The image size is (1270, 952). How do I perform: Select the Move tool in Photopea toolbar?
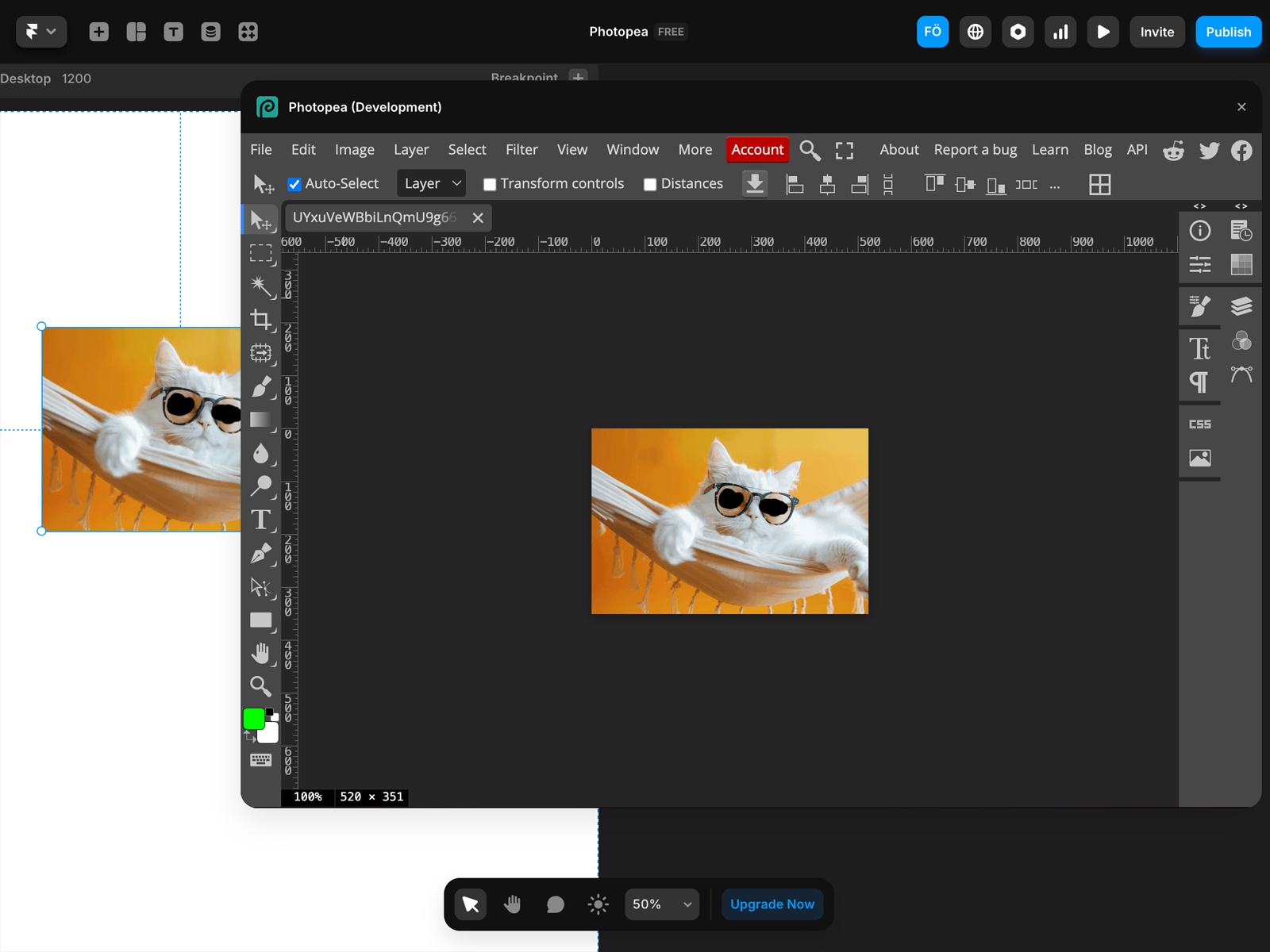click(x=261, y=220)
